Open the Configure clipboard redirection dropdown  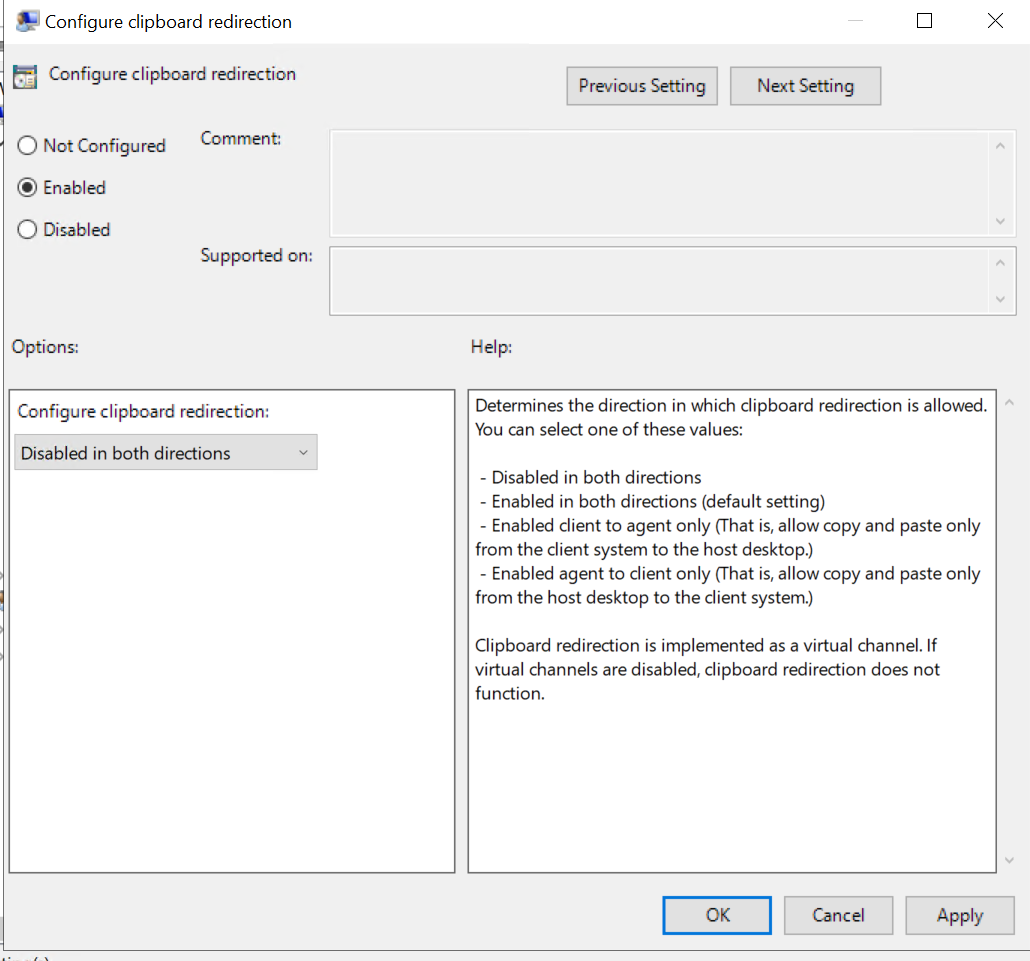[167, 453]
